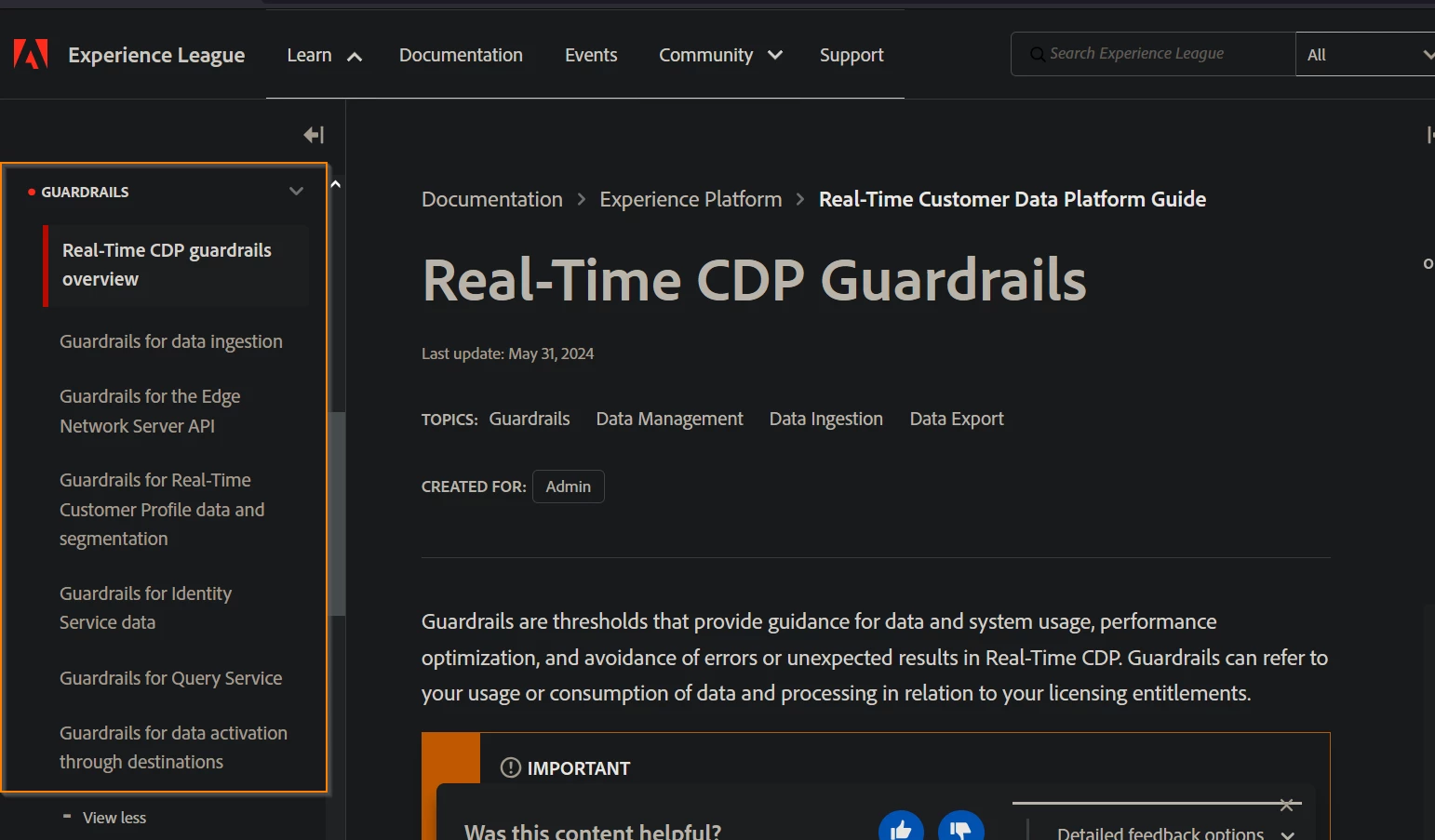Expand Detailed feedback options
This screenshot has height=840, width=1435.
point(1174,833)
